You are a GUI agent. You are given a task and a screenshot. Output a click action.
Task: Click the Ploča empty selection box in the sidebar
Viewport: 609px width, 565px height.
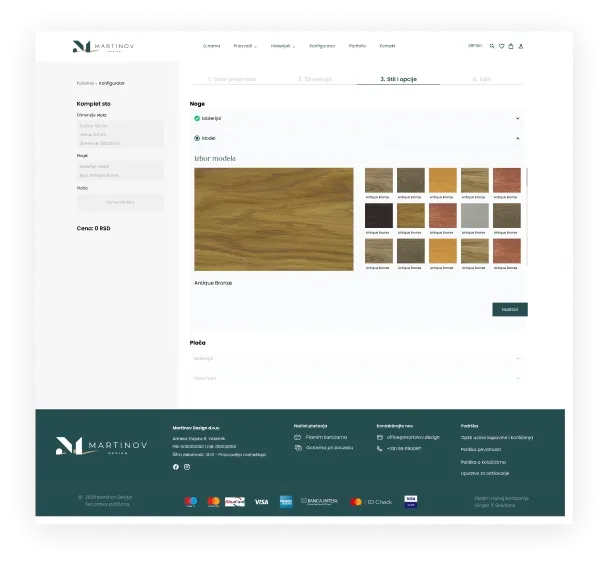coord(120,202)
